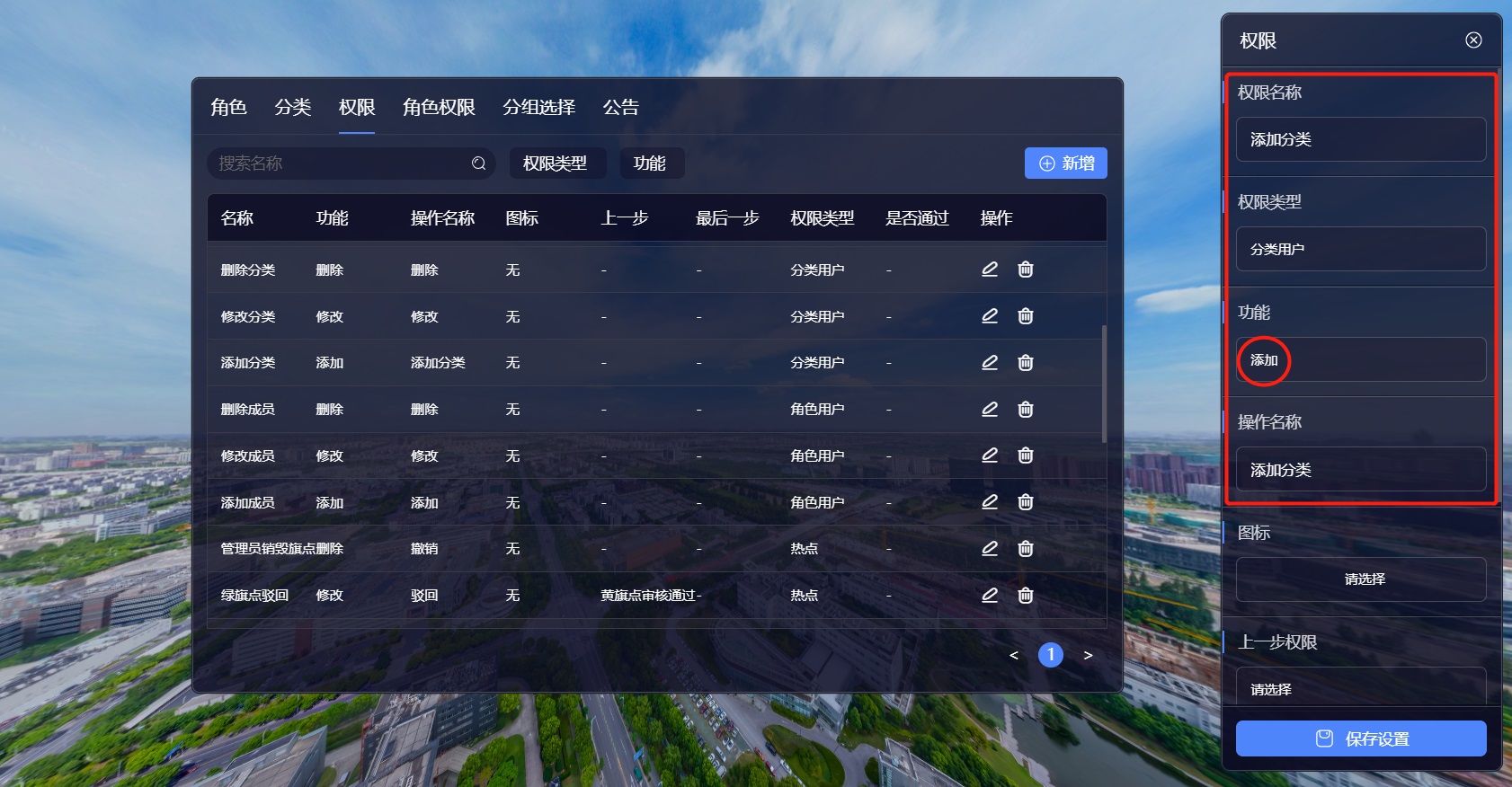Screen dimensions: 1512x787
Task: Delete the 删除成员 row with trash icon
Action: [x=1026, y=410]
